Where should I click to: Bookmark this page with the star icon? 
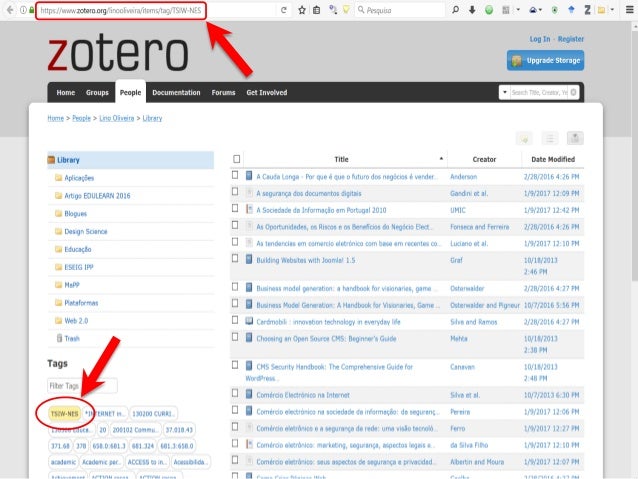tap(302, 10)
